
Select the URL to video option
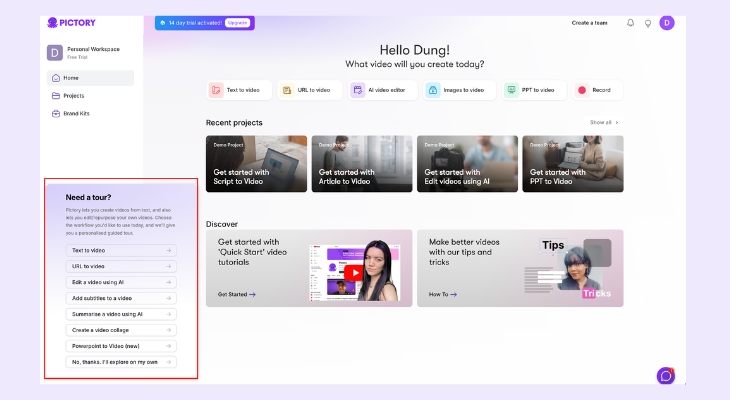(x=308, y=90)
